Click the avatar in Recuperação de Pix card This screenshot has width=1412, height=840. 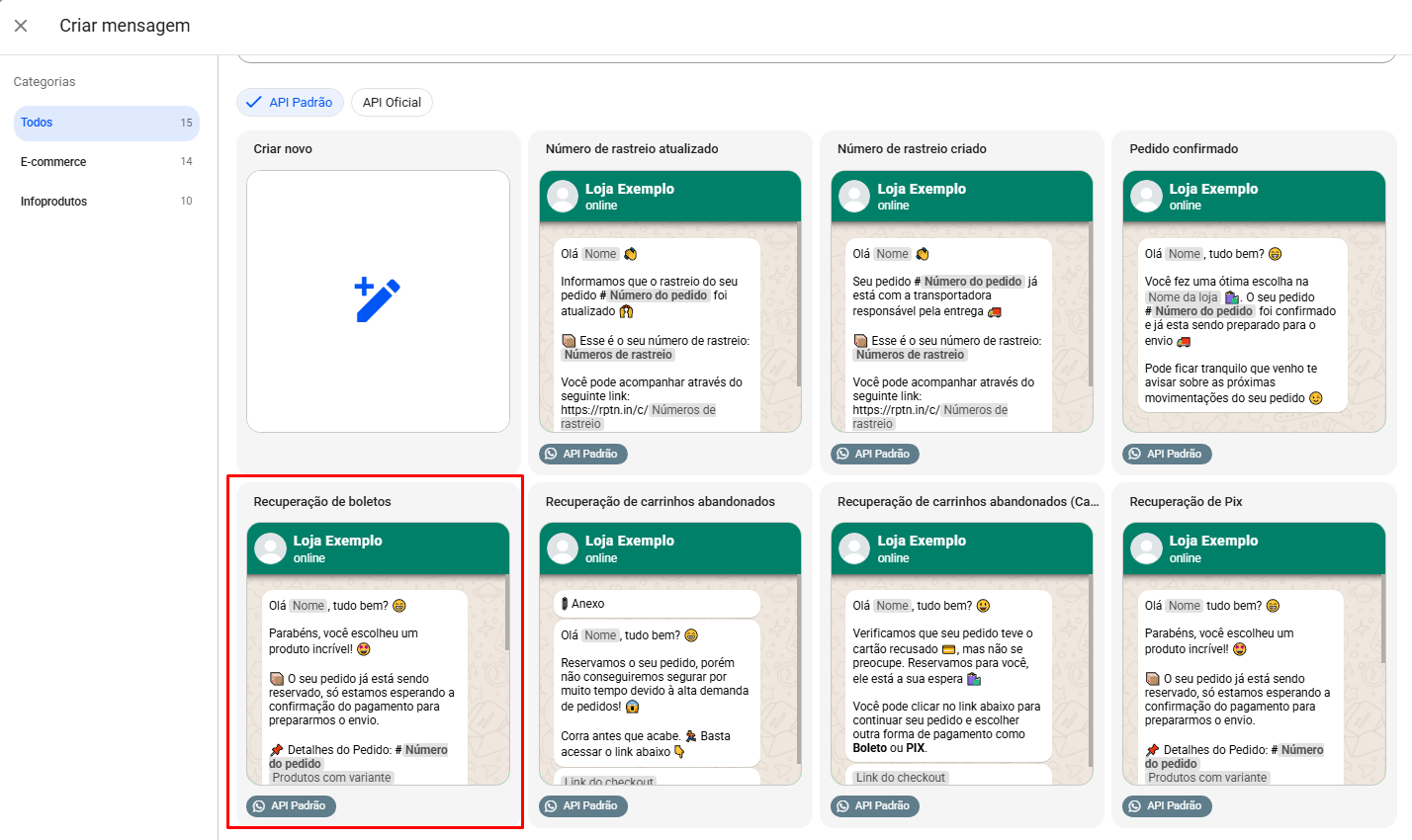click(x=1146, y=548)
